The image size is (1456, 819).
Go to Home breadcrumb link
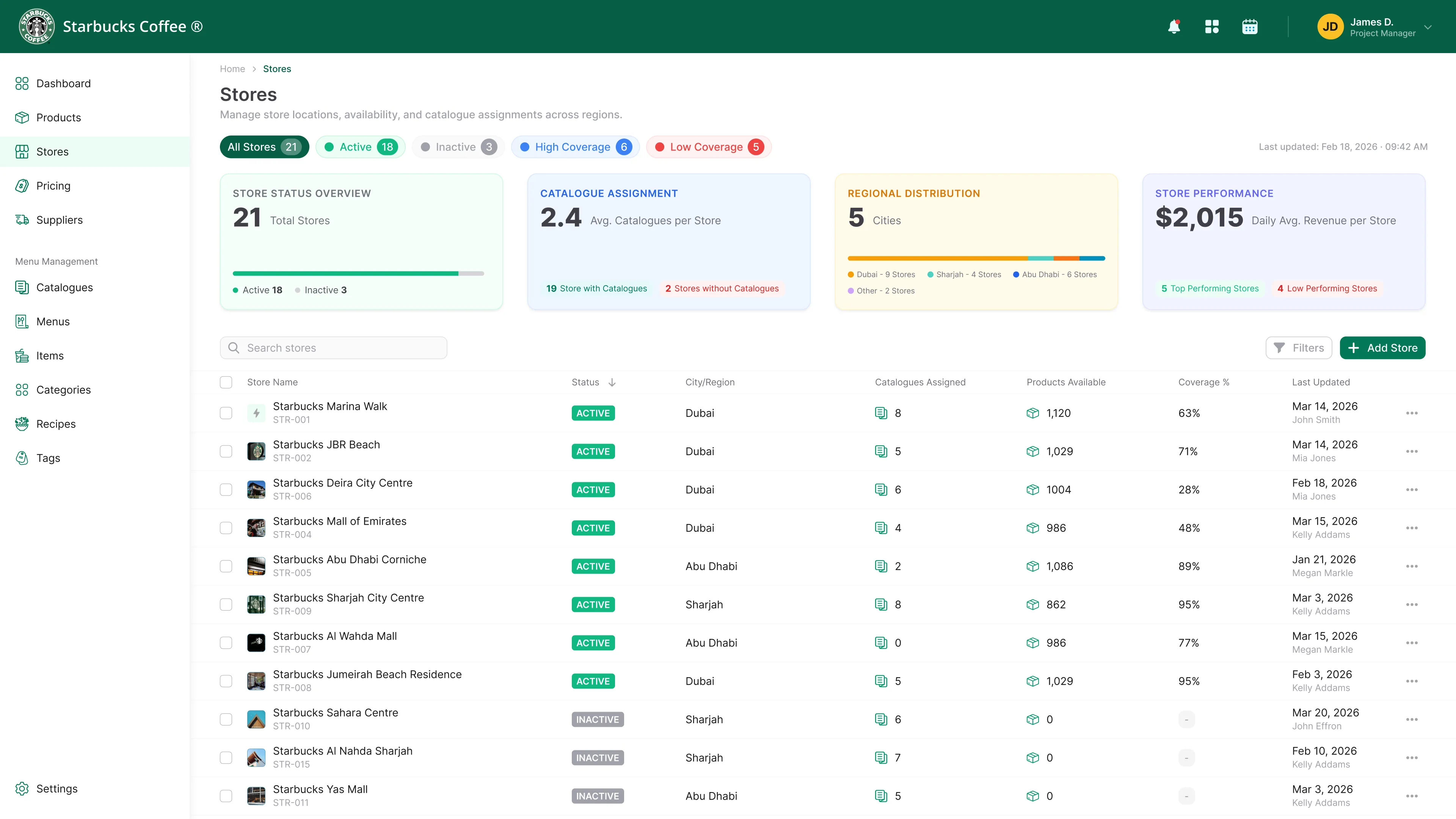coord(232,69)
